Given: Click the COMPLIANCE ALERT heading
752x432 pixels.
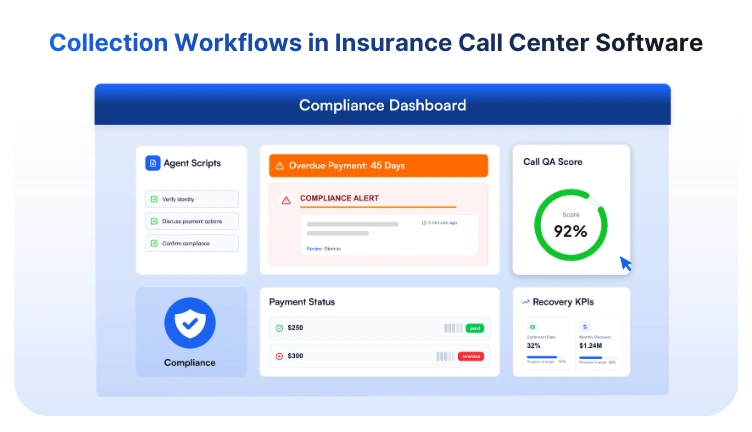Looking at the screenshot, I should [x=340, y=198].
